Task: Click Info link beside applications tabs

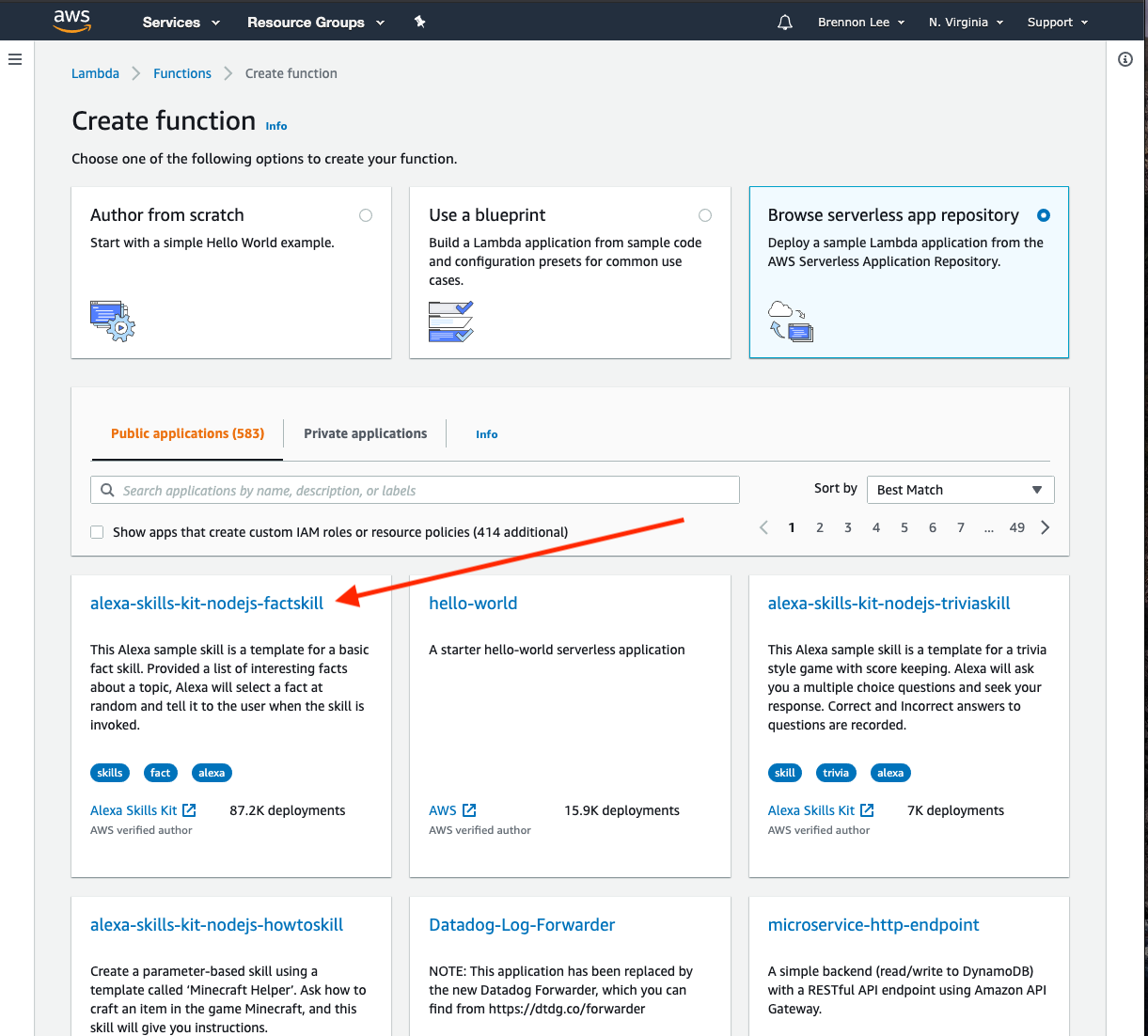Action: (486, 434)
